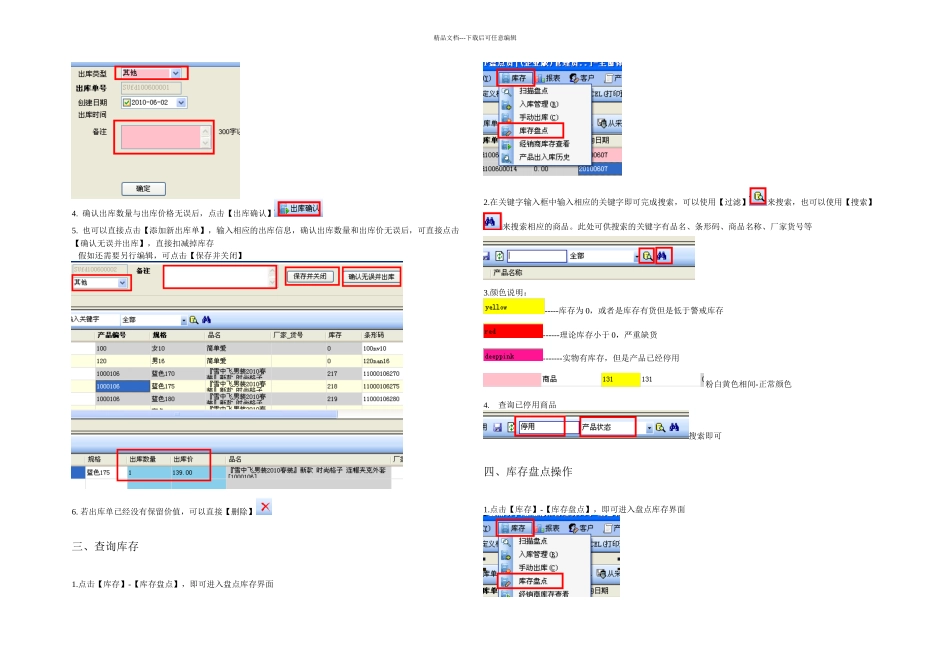Click the refresh icon left of 停用 field

(x=510, y=427)
